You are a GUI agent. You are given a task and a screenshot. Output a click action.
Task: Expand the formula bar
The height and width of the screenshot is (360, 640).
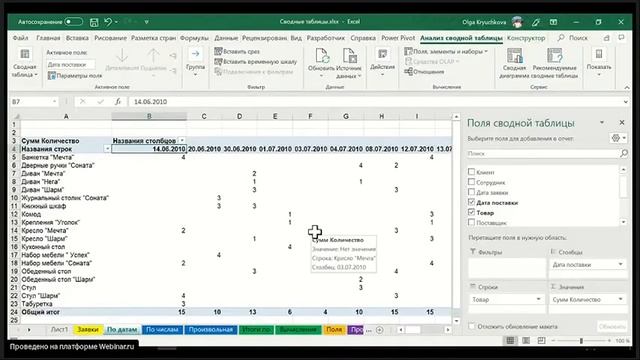626,102
